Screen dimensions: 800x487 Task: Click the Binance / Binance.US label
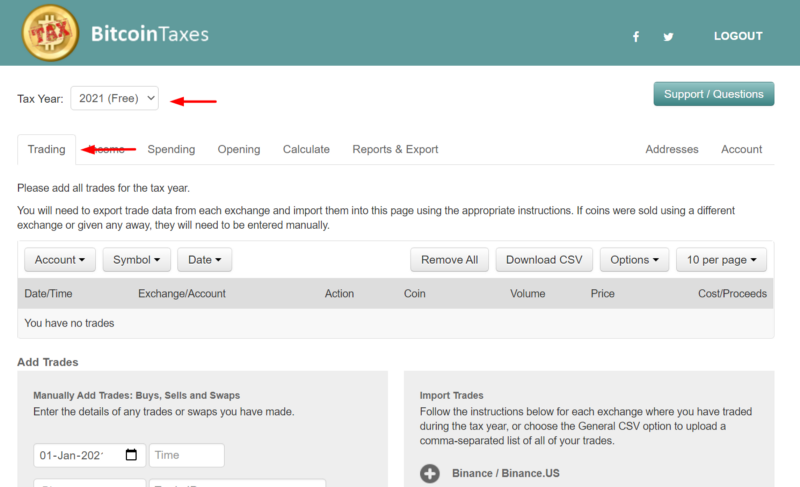click(506, 473)
